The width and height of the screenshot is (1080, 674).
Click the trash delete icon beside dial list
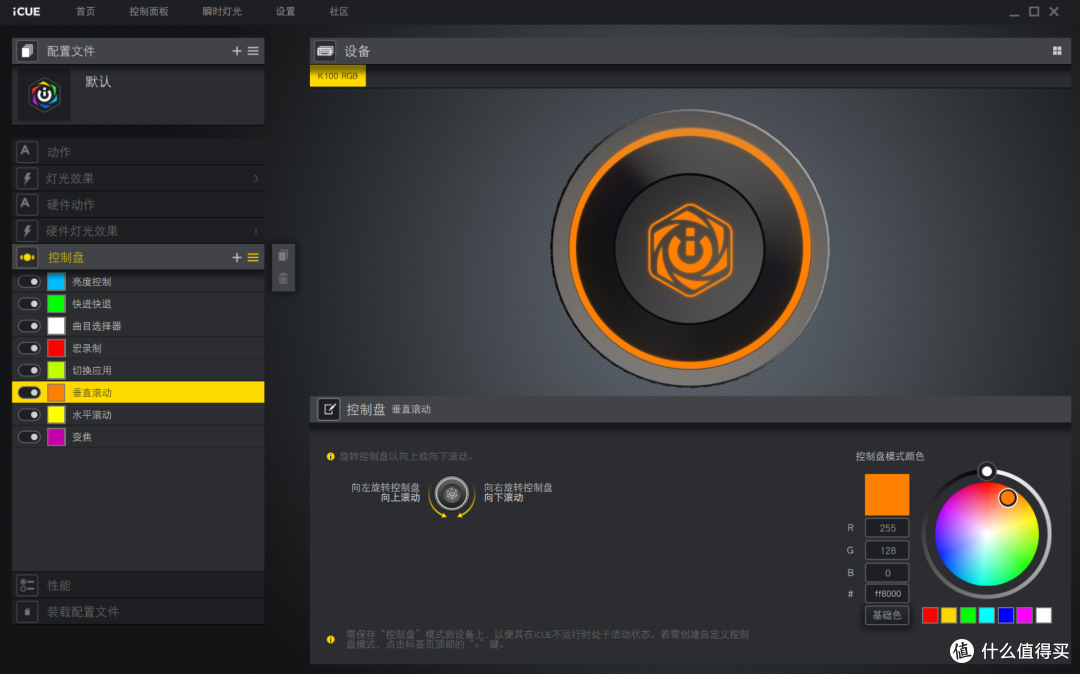[283, 279]
